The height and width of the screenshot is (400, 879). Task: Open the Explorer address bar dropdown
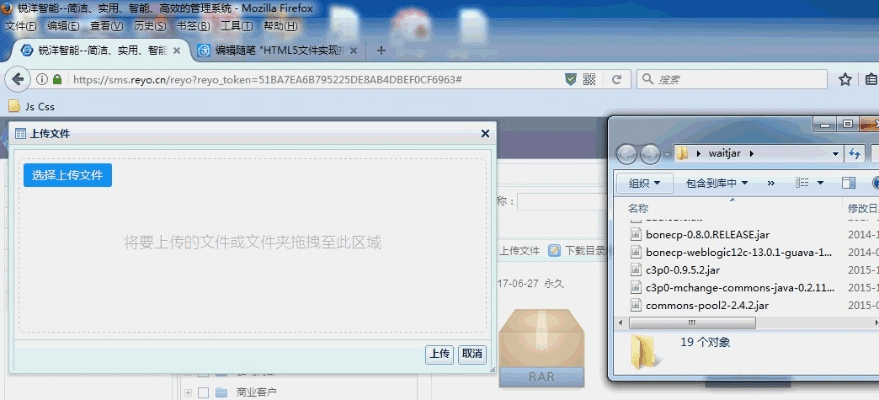835,153
